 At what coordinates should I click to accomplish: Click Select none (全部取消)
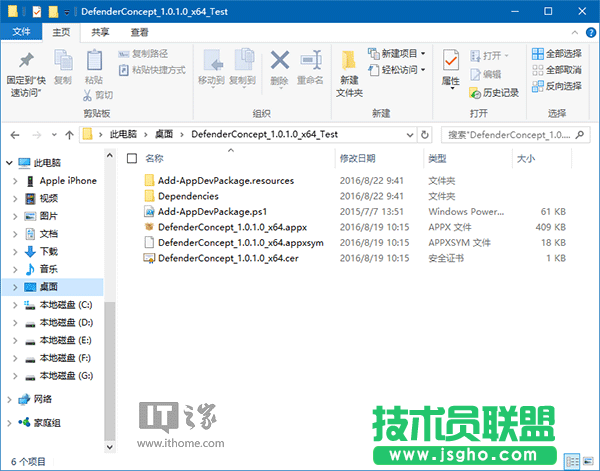tap(557, 70)
